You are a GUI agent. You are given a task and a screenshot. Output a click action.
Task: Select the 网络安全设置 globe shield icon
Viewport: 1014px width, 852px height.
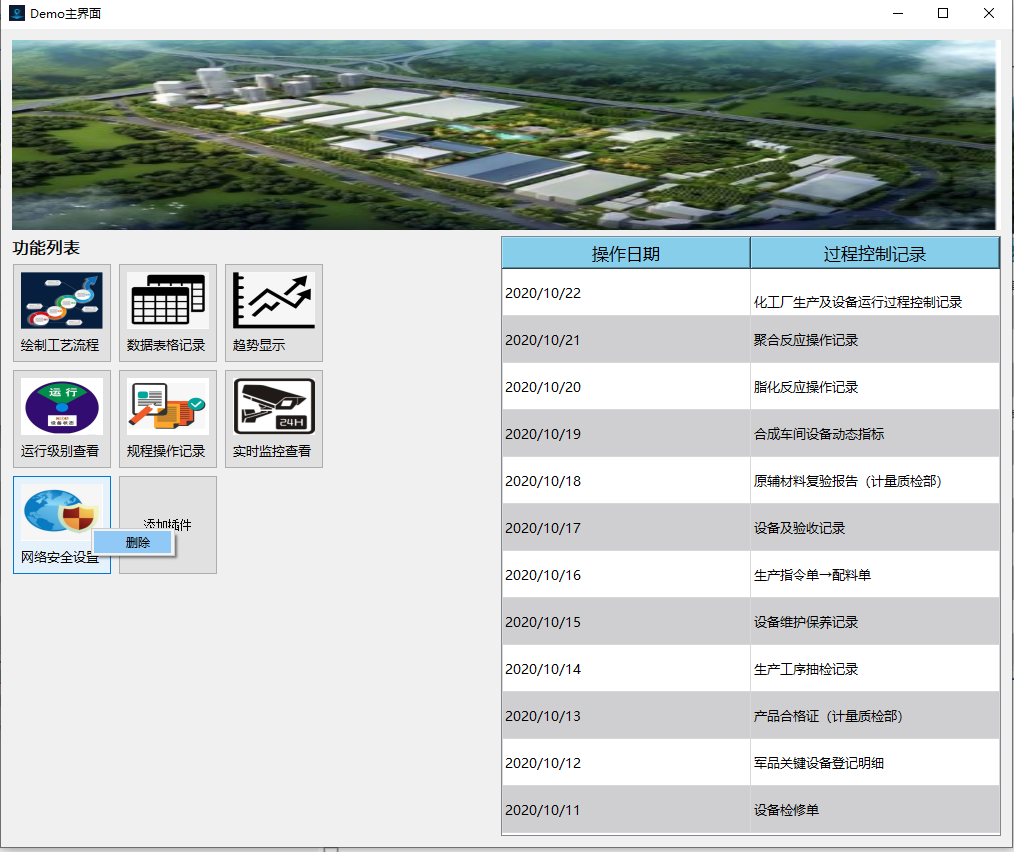62,525
